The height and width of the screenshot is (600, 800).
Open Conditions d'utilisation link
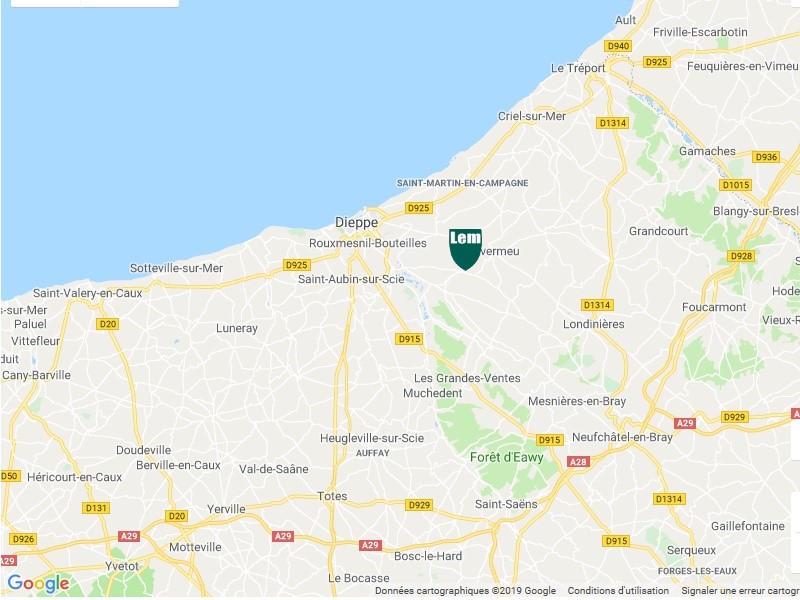point(618,591)
